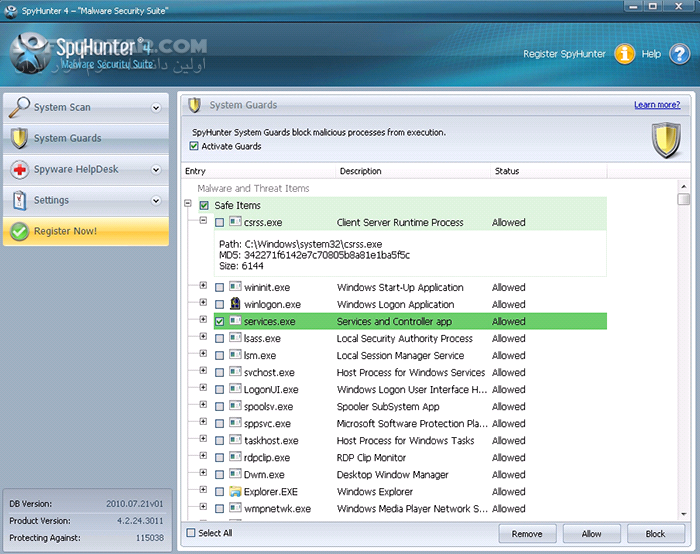Click the System Guards shield sidebar icon
700x554 pixels.
click(19, 138)
